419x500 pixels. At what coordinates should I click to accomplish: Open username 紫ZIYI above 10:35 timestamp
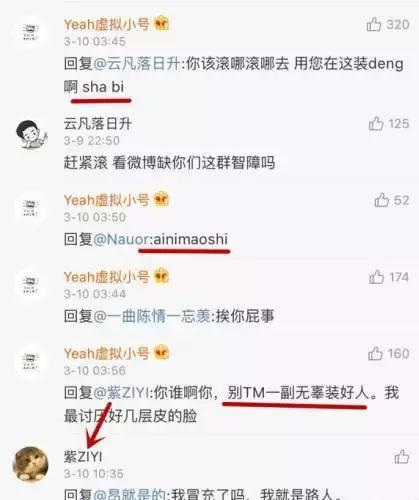click(83, 456)
